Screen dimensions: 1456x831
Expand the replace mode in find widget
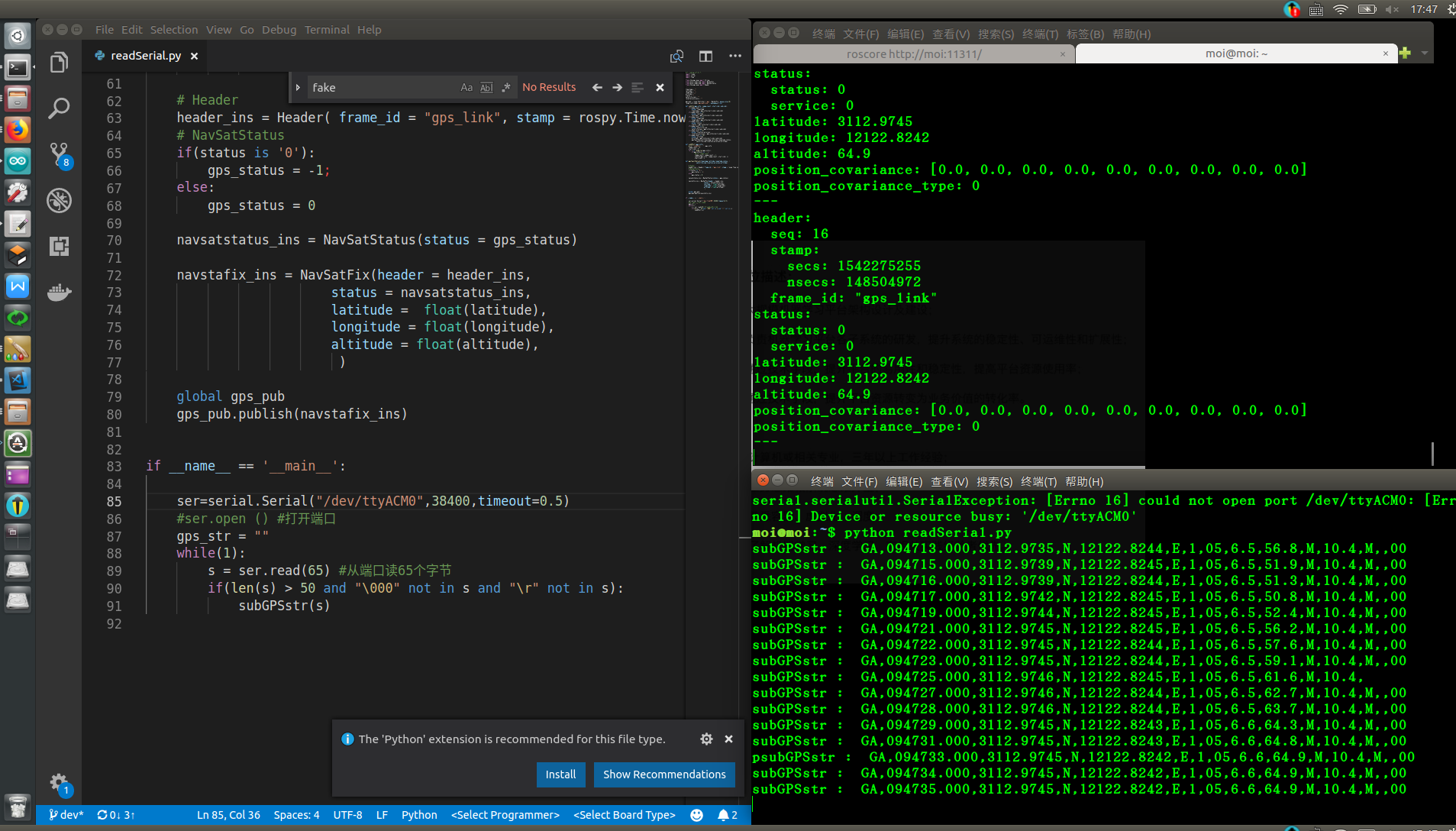pyautogui.click(x=298, y=88)
